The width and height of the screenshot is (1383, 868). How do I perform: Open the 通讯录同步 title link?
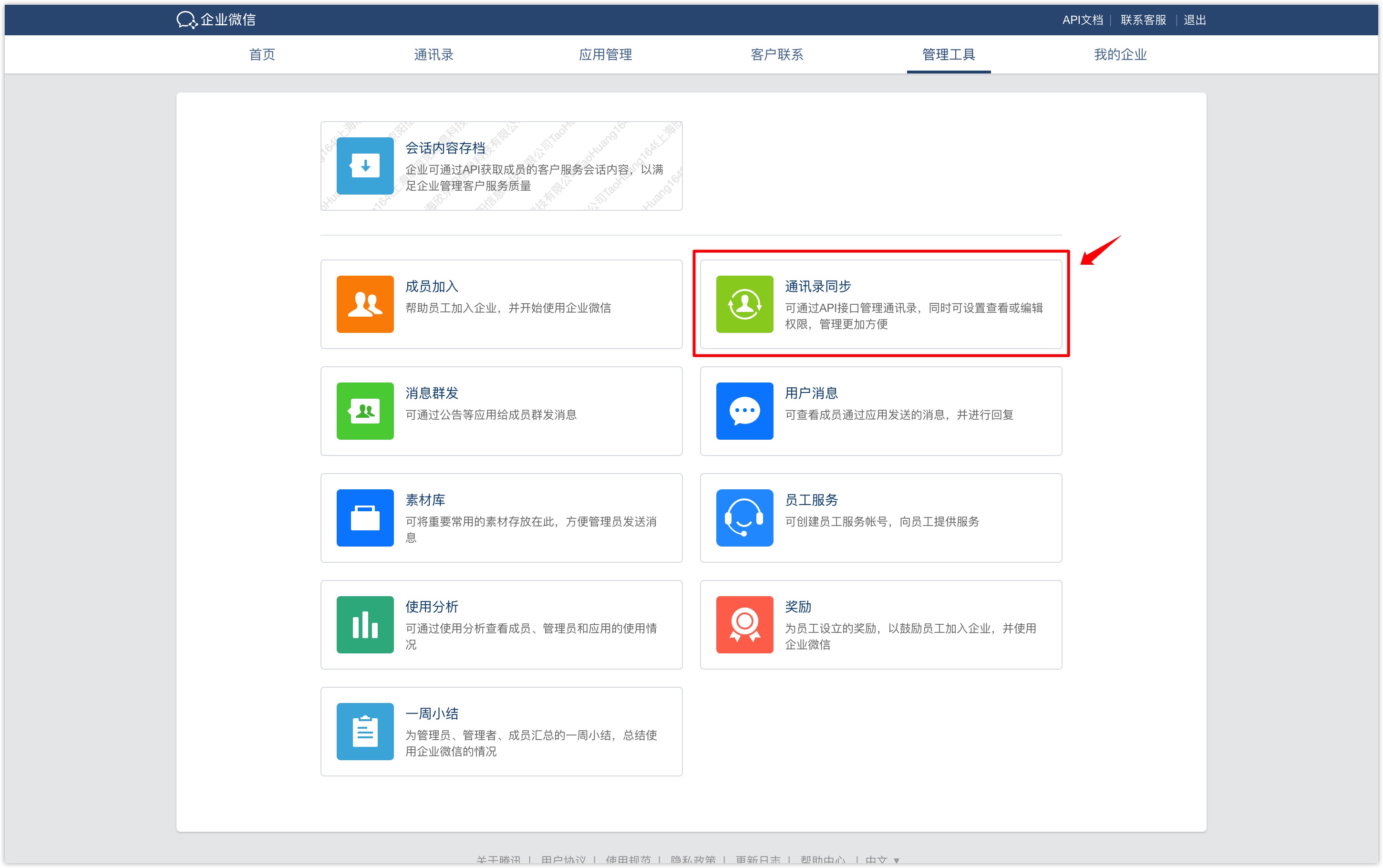pyautogui.click(x=818, y=287)
